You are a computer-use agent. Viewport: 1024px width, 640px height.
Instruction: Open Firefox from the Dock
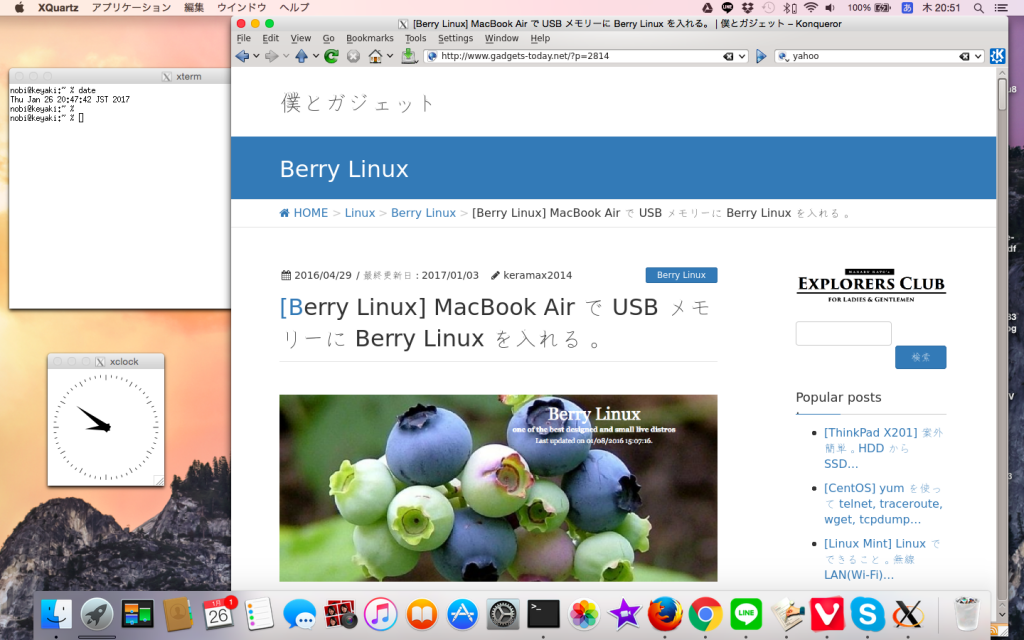click(x=665, y=614)
